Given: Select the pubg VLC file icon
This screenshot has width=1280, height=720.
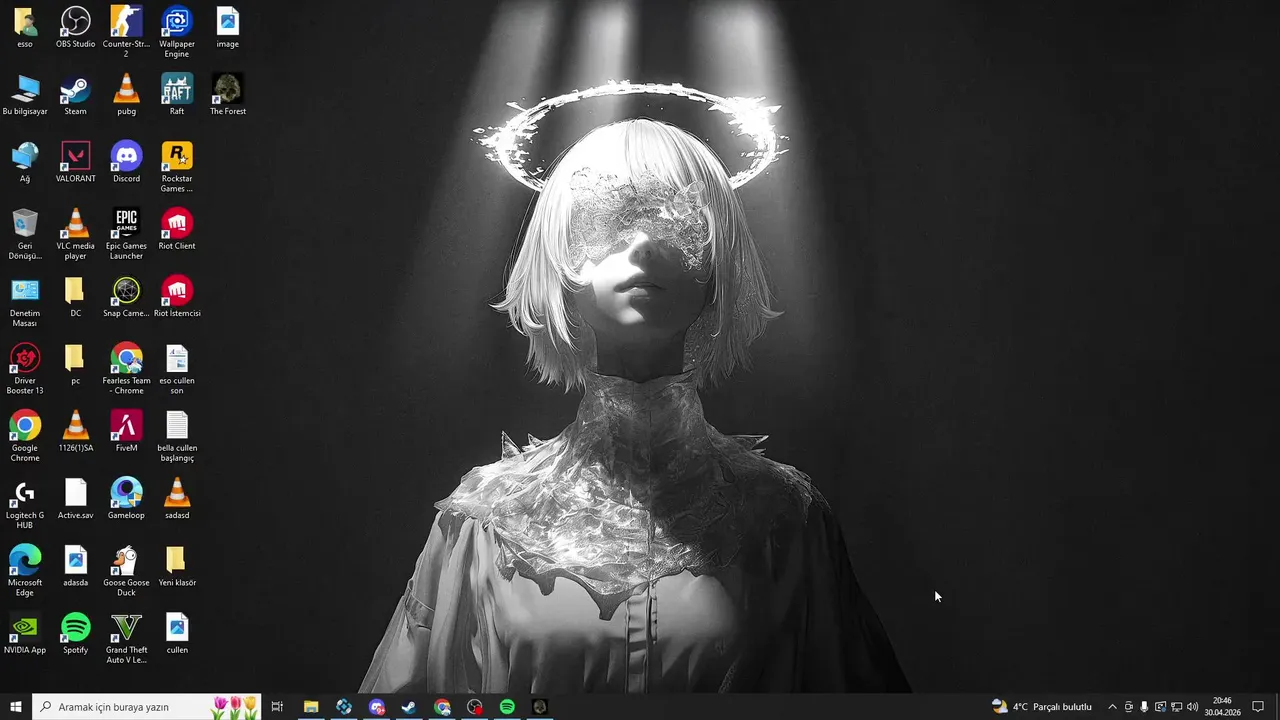Looking at the screenshot, I should tap(126, 94).
